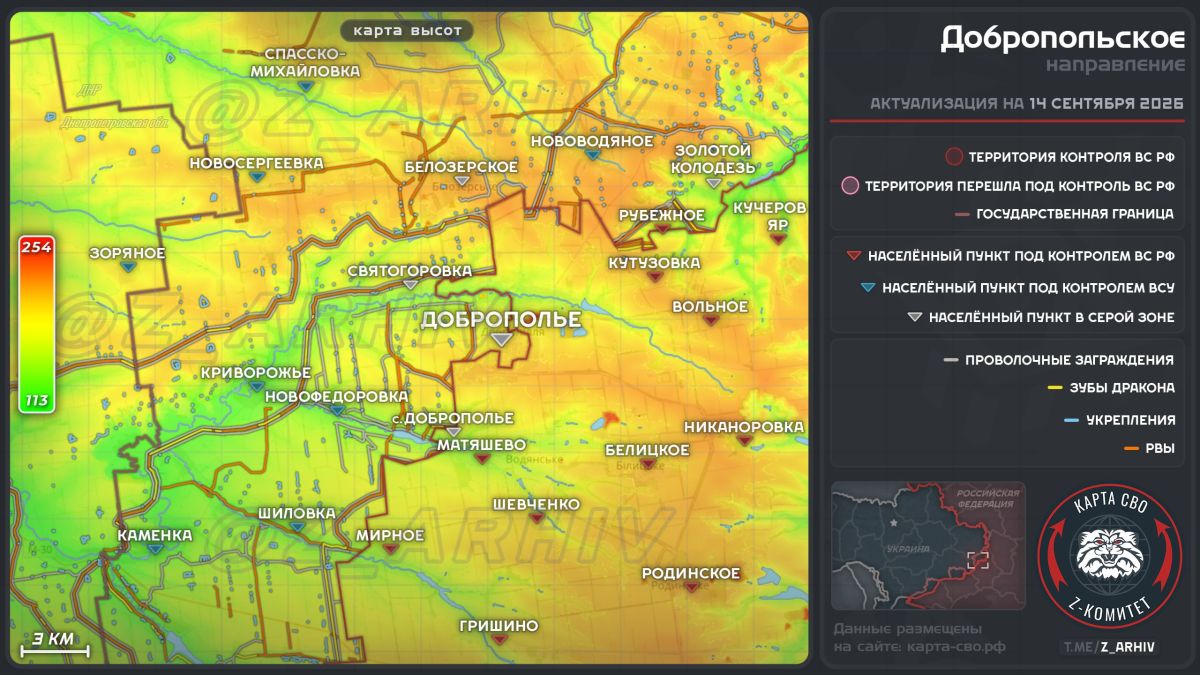Click the Золотой Колодезь settlement marker
1200x675 pixels.
(x=713, y=184)
